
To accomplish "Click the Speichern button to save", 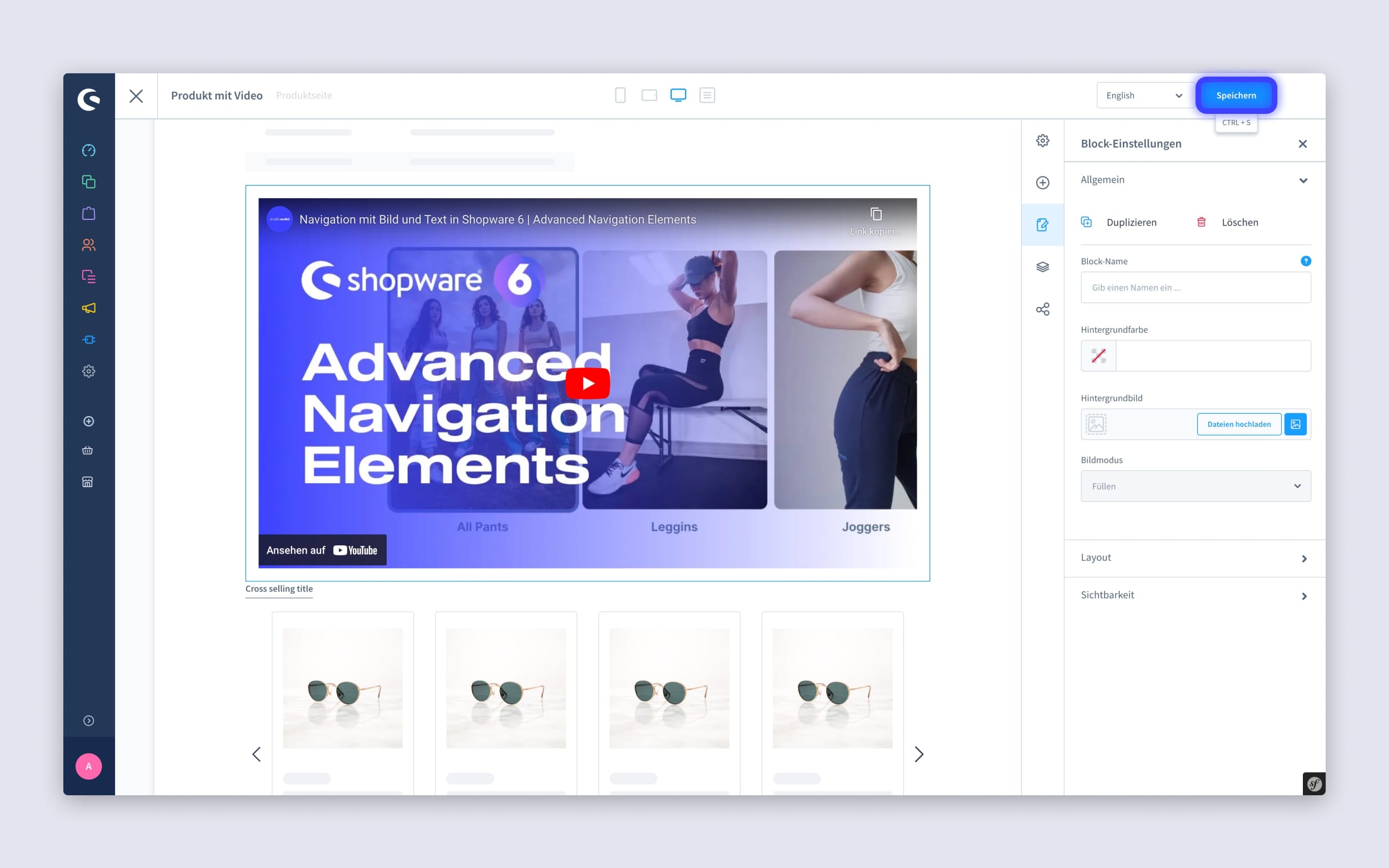I will click(1236, 95).
